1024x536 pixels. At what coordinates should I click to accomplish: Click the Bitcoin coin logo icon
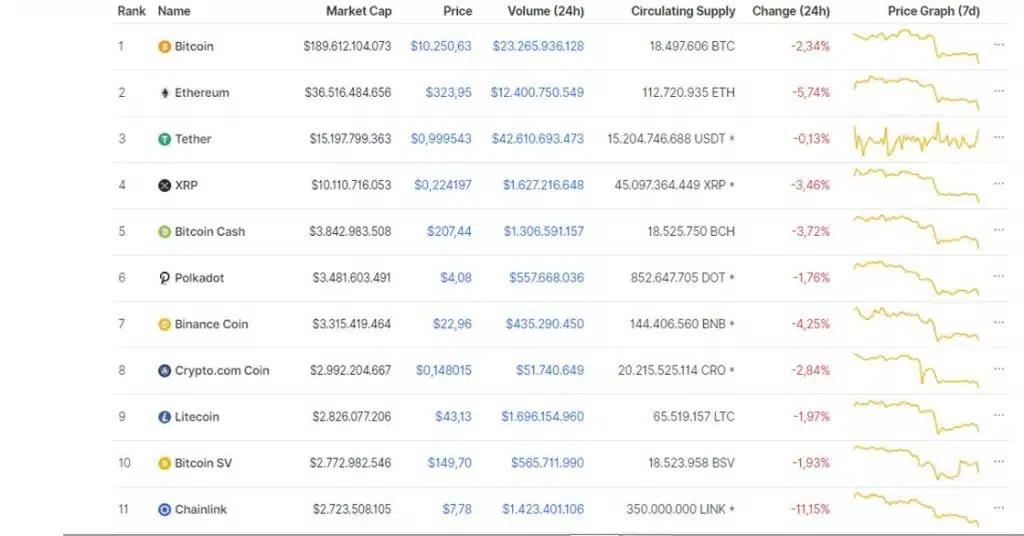pyautogui.click(x=165, y=46)
